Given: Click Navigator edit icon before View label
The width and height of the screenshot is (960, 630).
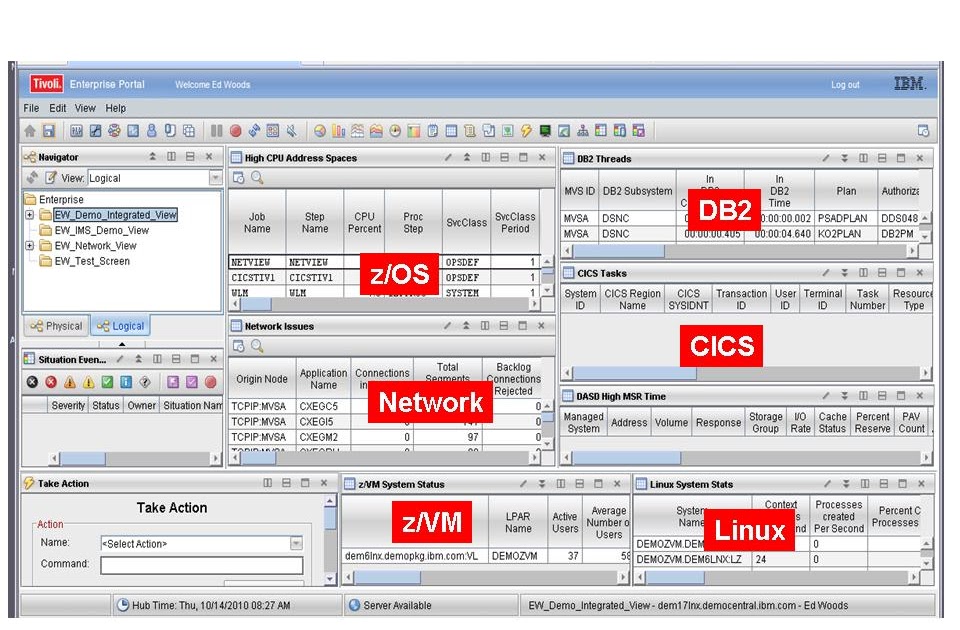Looking at the screenshot, I should point(51,178).
